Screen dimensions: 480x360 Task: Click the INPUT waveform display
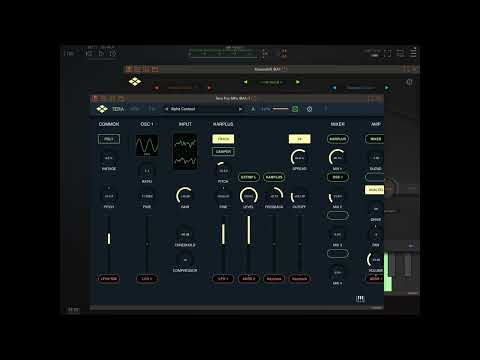(x=185, y=152)
